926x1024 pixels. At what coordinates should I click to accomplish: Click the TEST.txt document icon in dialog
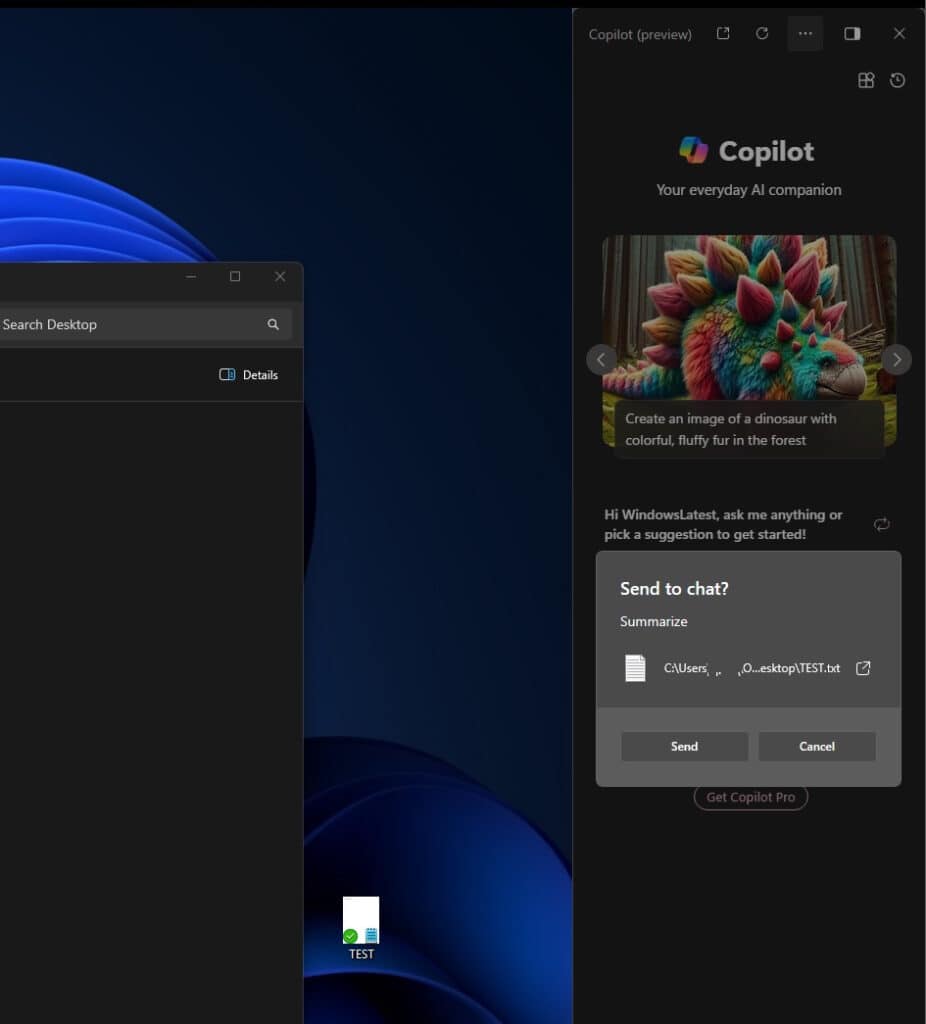(x=635, y=668)
